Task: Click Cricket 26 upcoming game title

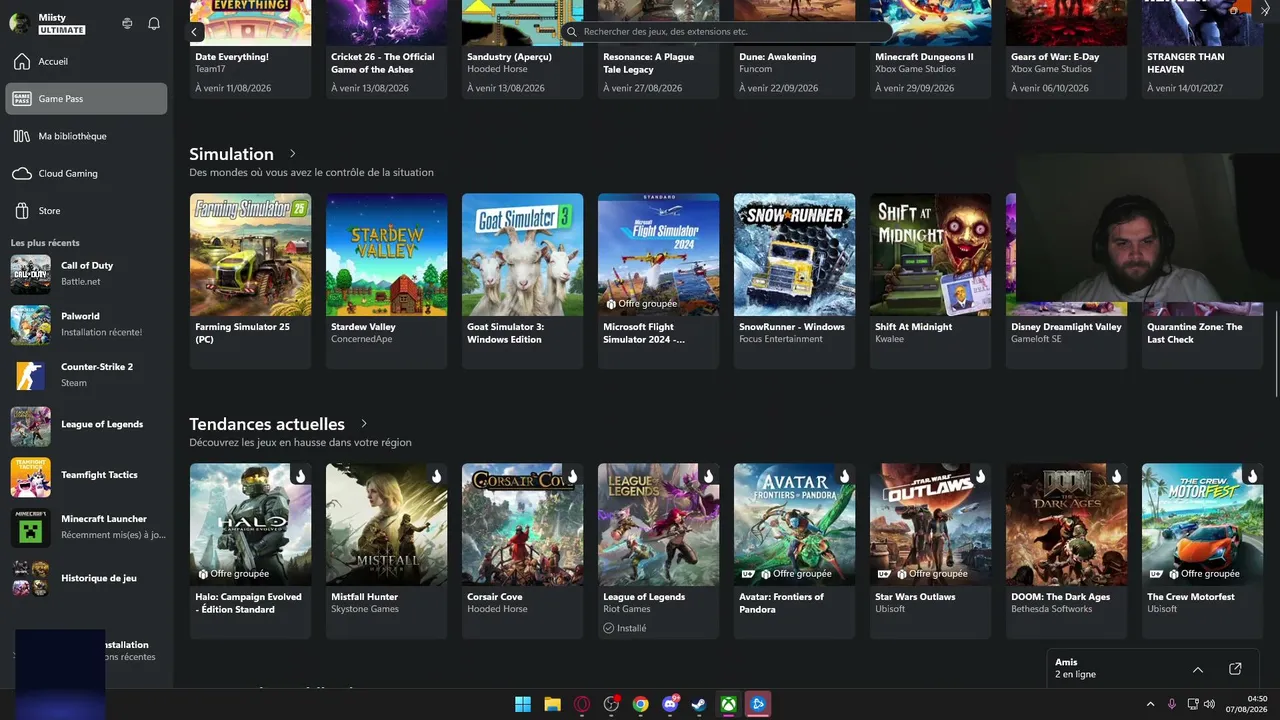Action: click(x=382, y=63)
